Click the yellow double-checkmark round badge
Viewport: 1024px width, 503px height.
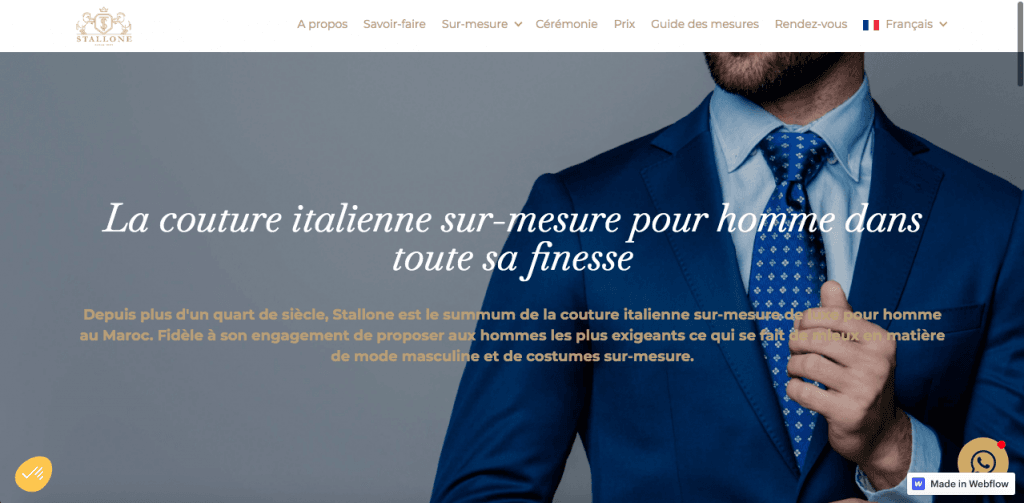(33, 474)
